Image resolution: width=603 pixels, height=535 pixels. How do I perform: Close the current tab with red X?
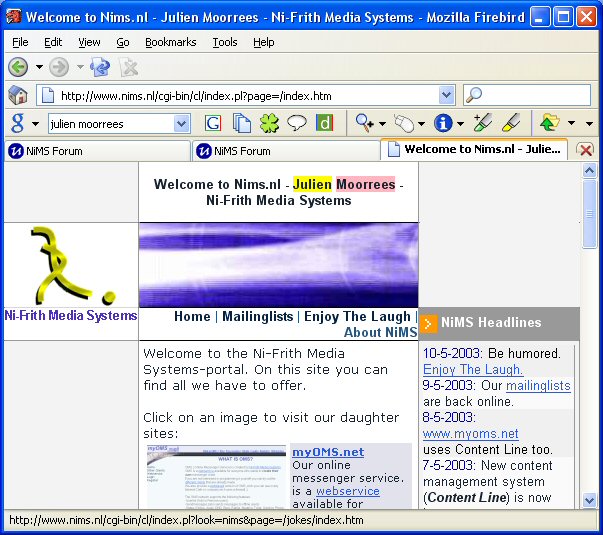[586, 150]
